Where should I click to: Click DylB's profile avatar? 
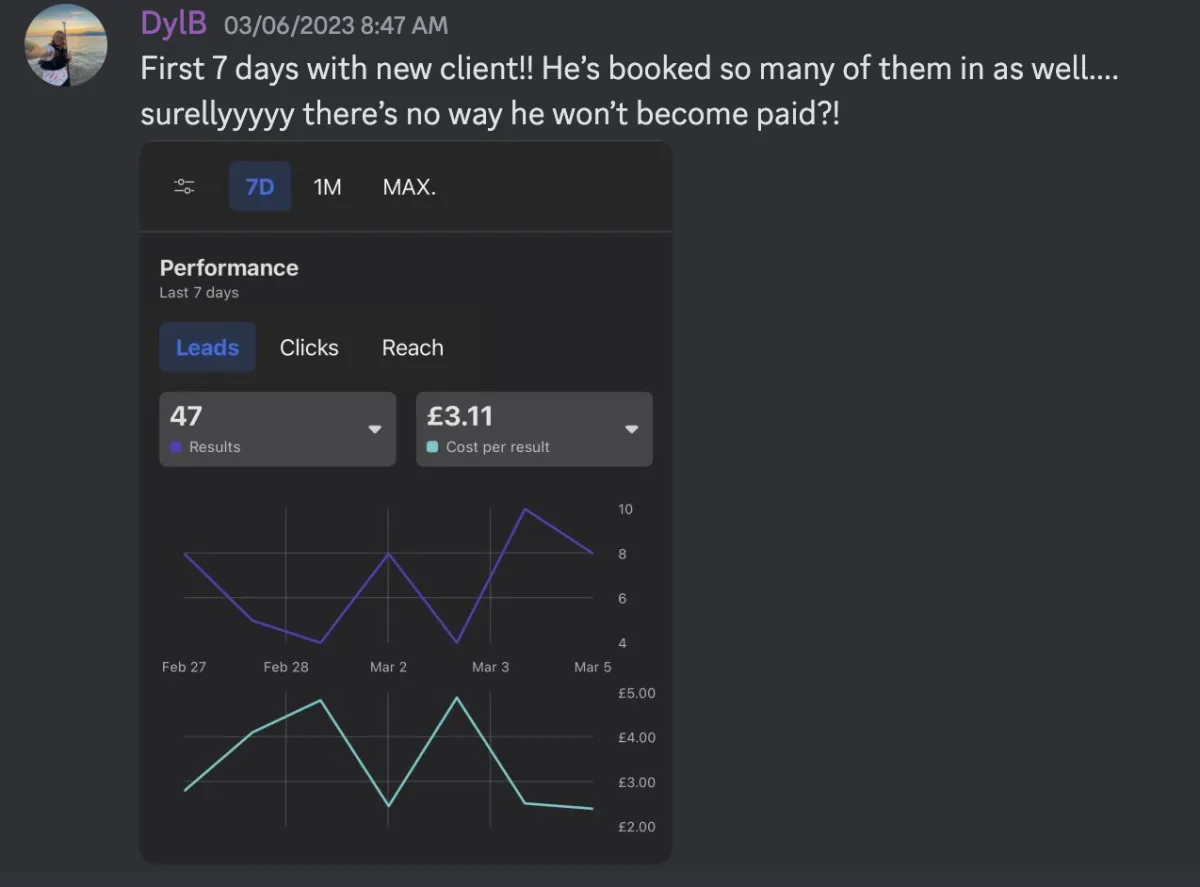(65, 45)
